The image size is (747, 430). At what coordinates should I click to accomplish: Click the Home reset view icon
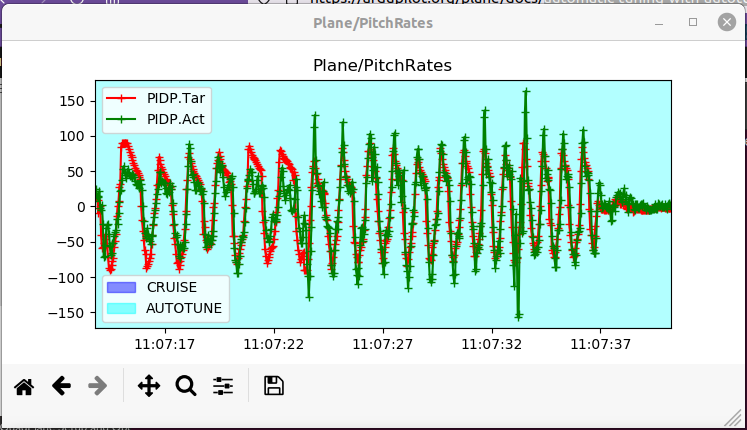tap(24, 386)
